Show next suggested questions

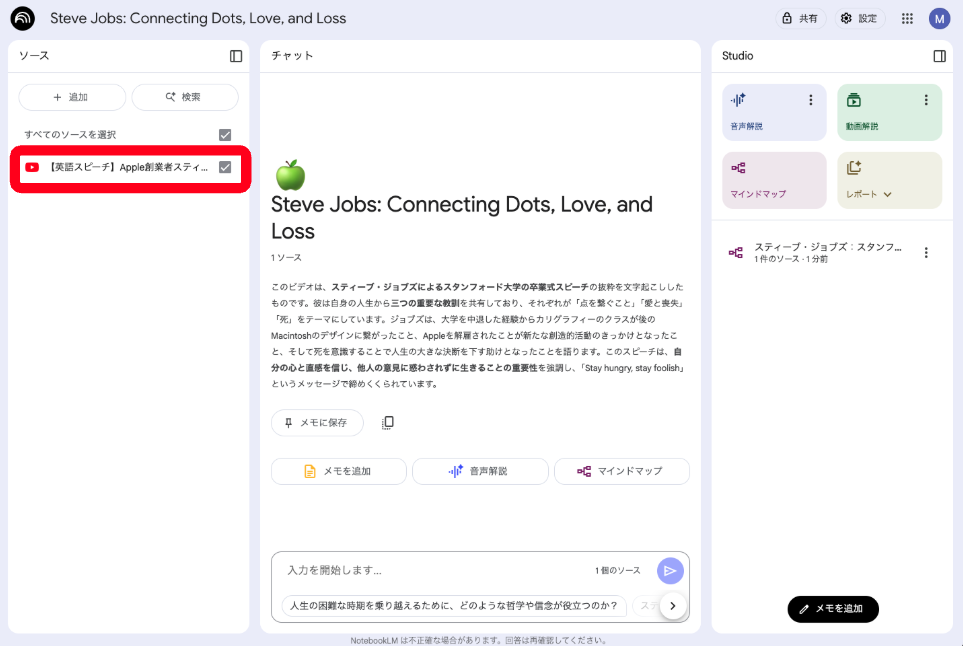point(673,605)
